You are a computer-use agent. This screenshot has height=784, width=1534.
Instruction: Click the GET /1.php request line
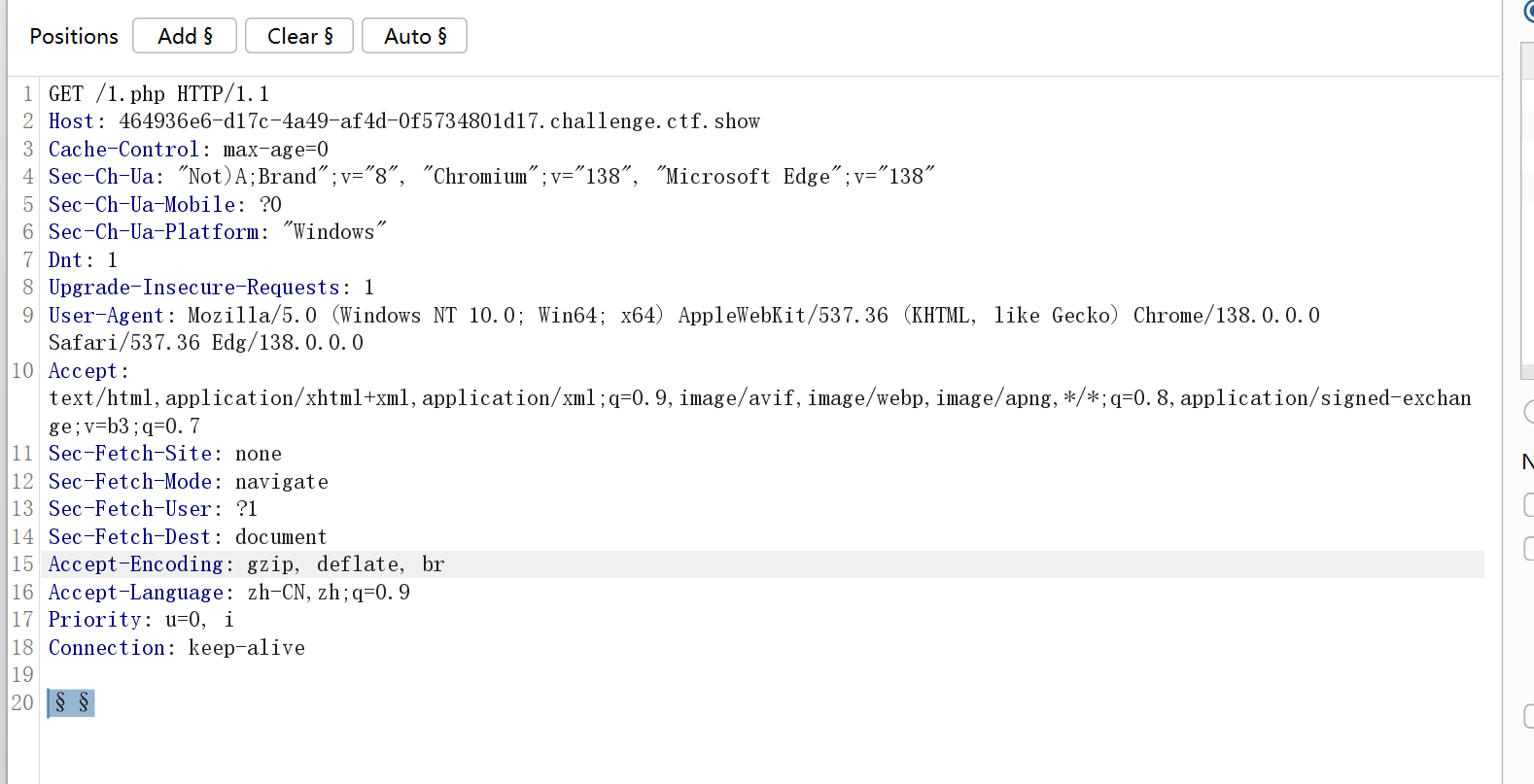click(x=158, y=94)
